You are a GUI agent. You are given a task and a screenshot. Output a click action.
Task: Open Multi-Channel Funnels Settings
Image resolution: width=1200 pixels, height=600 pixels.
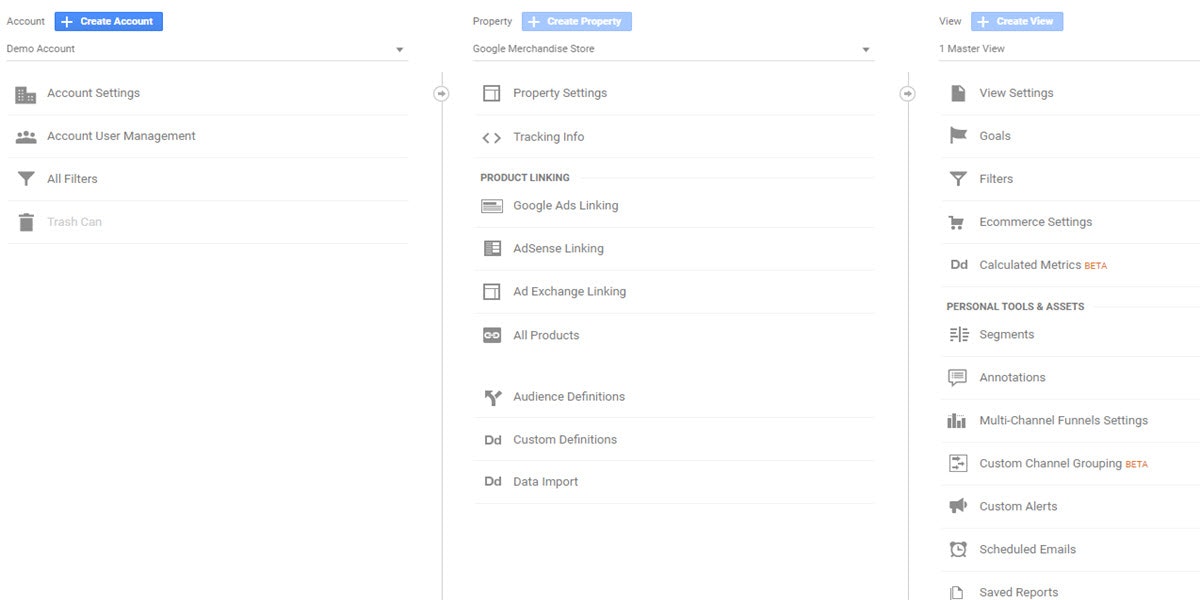pos(1063,421)
